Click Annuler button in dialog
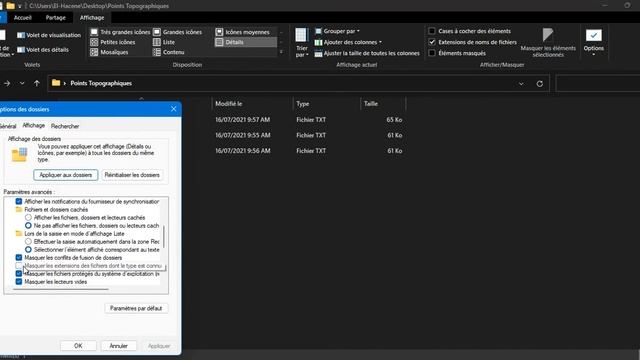 coord(118,346)
